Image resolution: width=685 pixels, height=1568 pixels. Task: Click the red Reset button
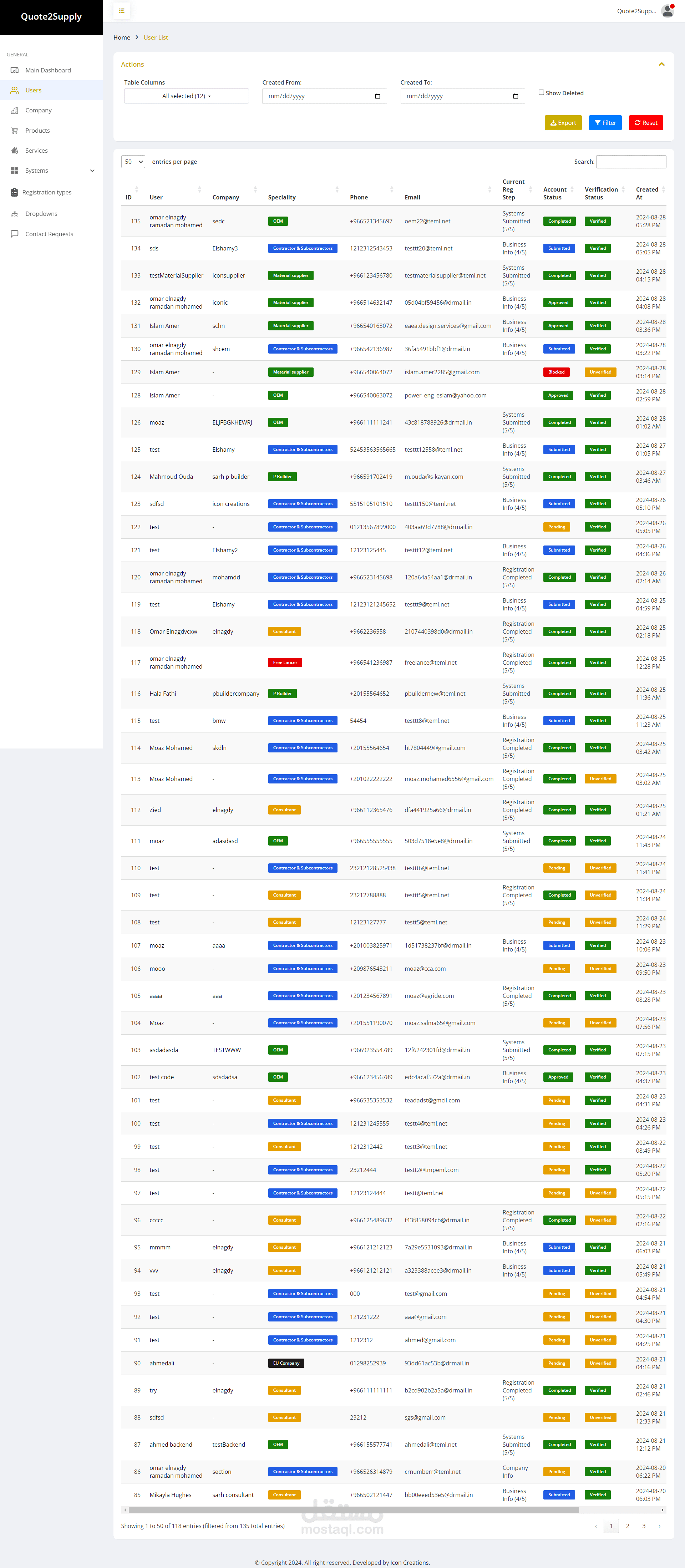[x=645, y=123]
